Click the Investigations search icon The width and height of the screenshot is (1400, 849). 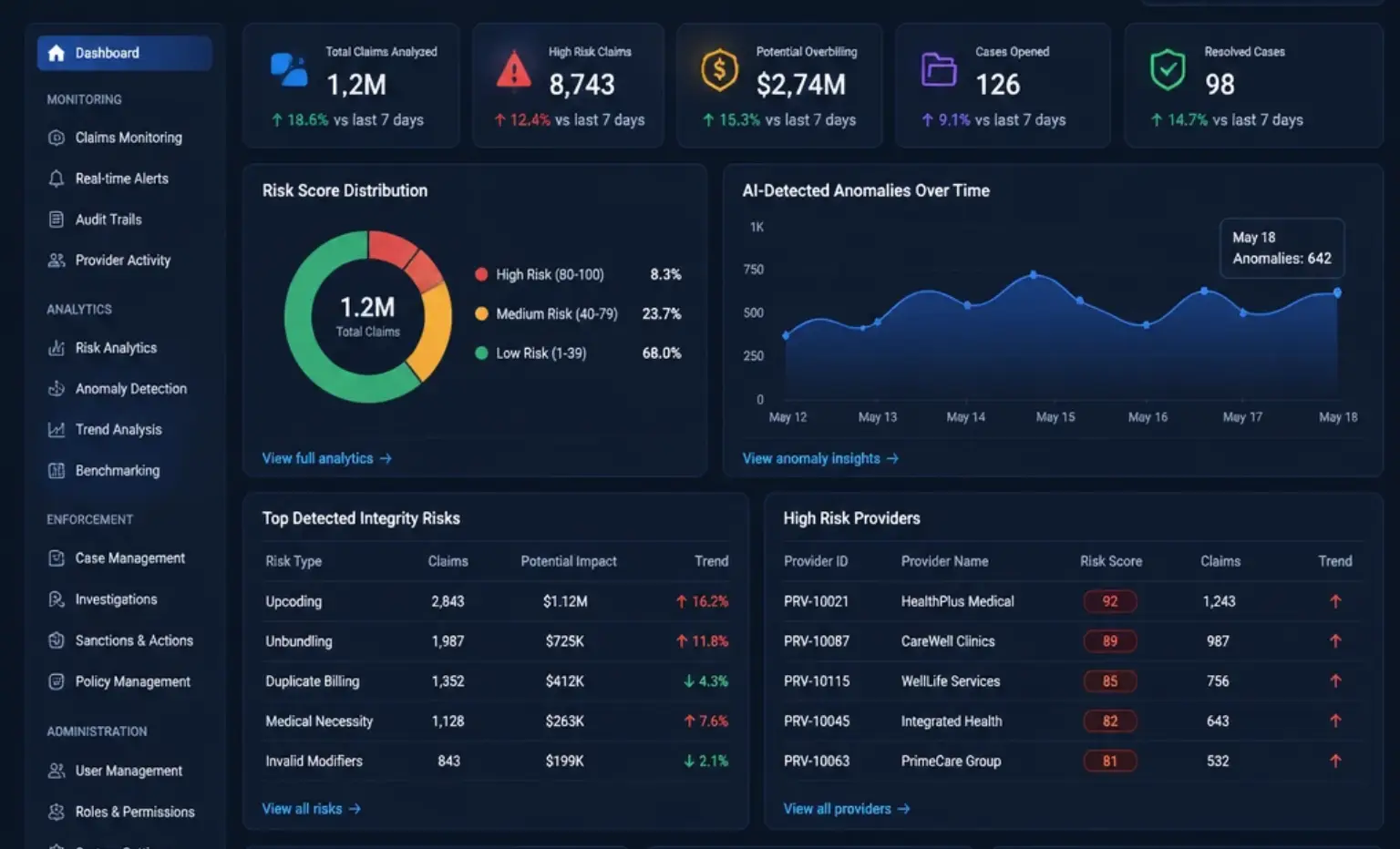pos(57,599)
